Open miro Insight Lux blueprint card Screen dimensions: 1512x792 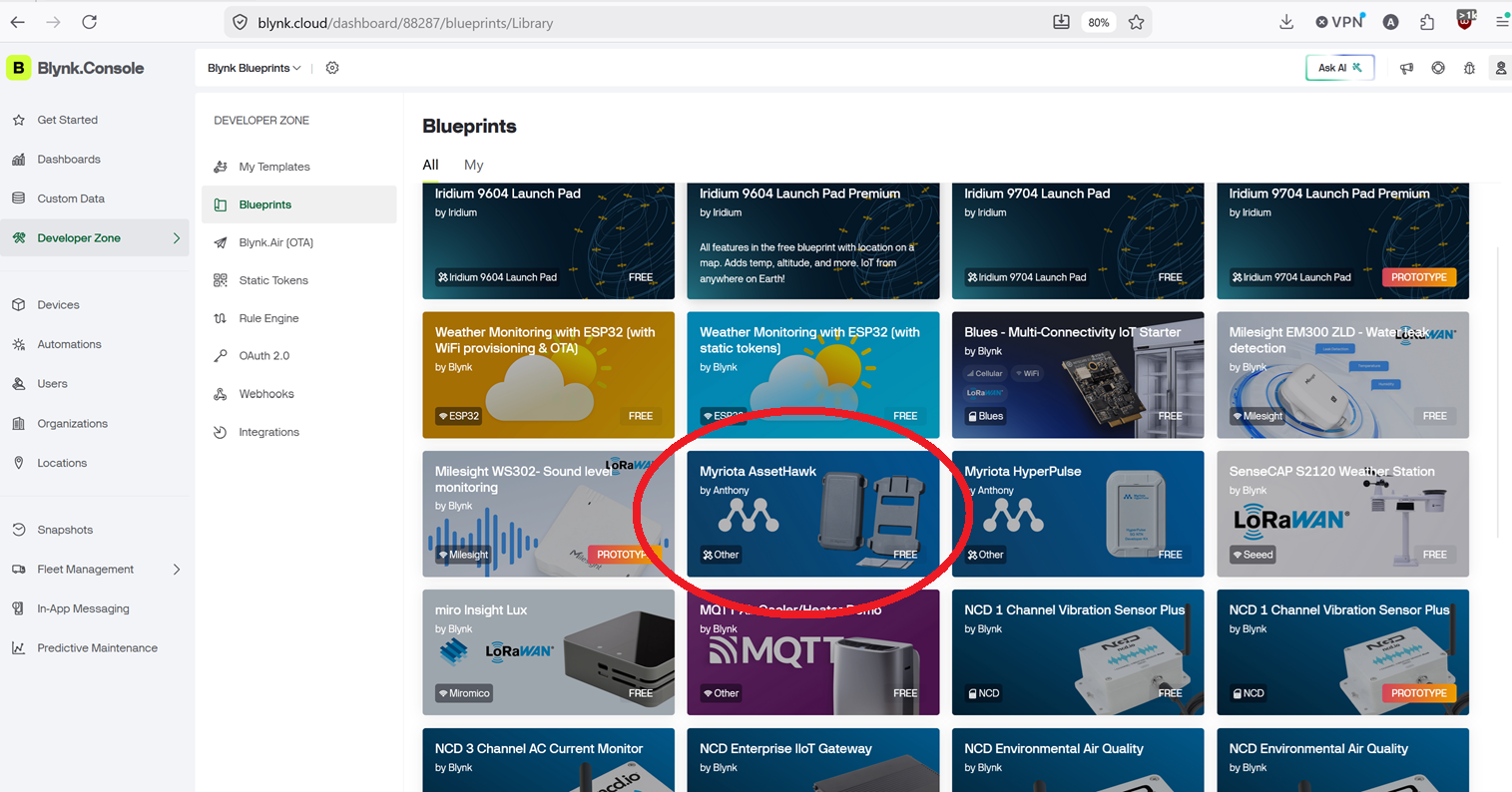(548, 652)
